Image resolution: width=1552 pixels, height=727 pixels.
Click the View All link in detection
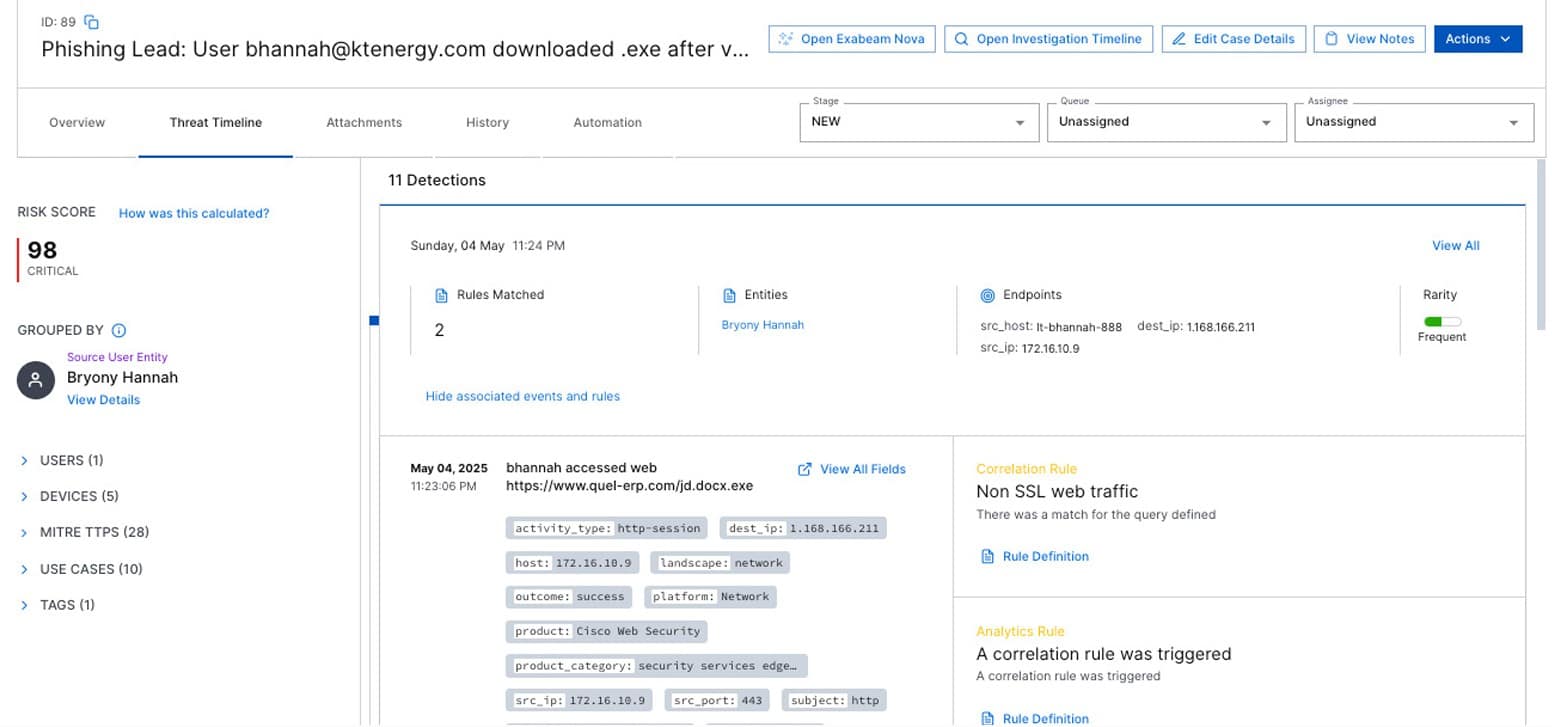1455,246
